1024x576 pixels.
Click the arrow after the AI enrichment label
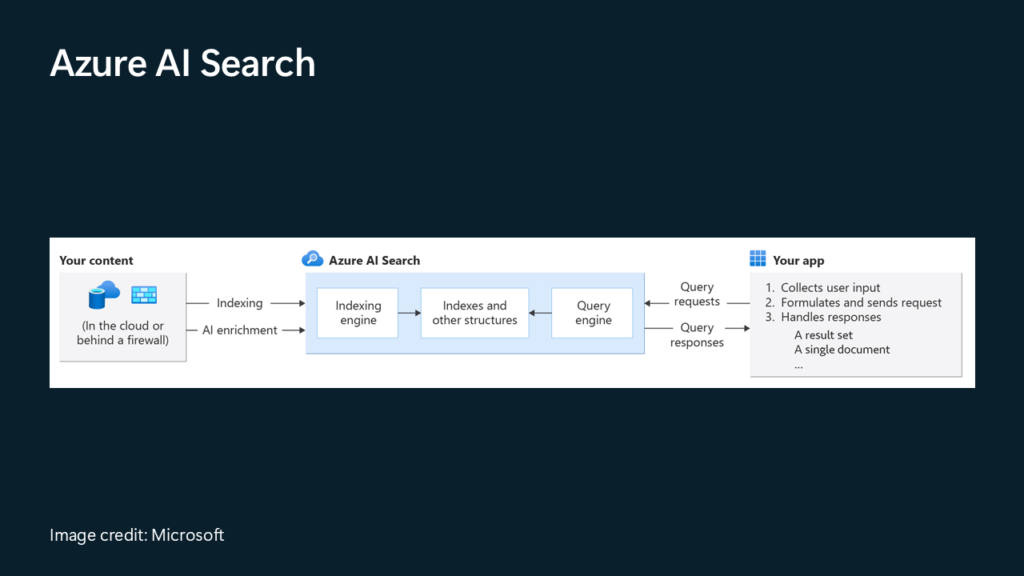294,330
